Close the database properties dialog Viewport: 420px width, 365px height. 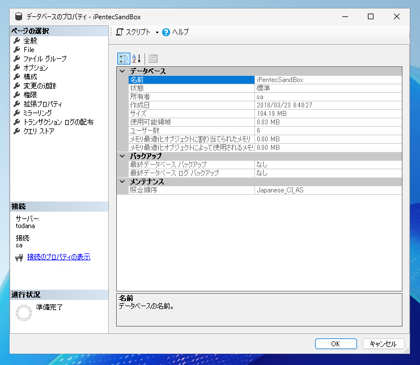[396, 16]
